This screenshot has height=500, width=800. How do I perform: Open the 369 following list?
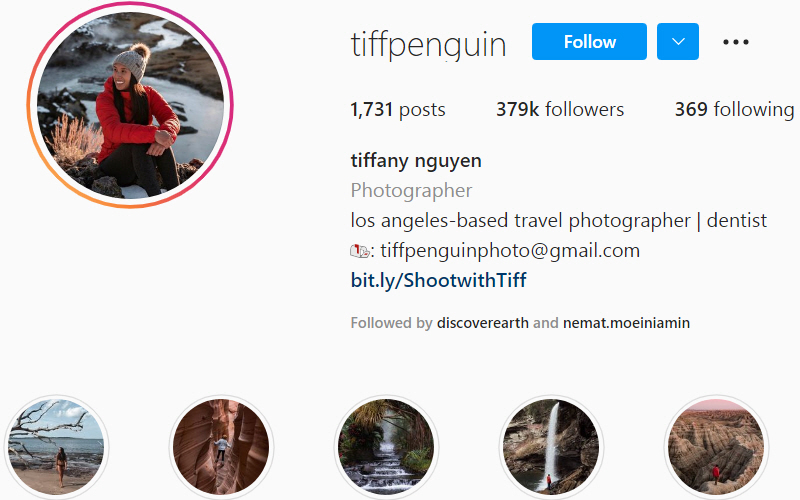[x=734, y=109]
